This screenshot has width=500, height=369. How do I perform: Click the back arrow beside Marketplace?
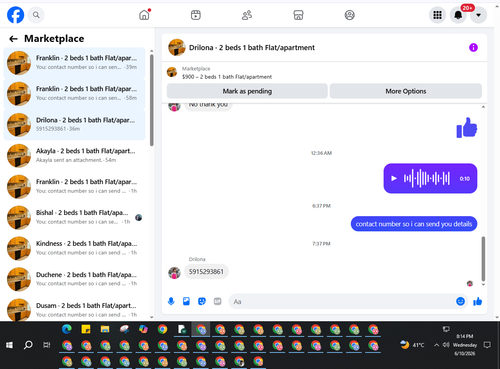coord(13,39)
